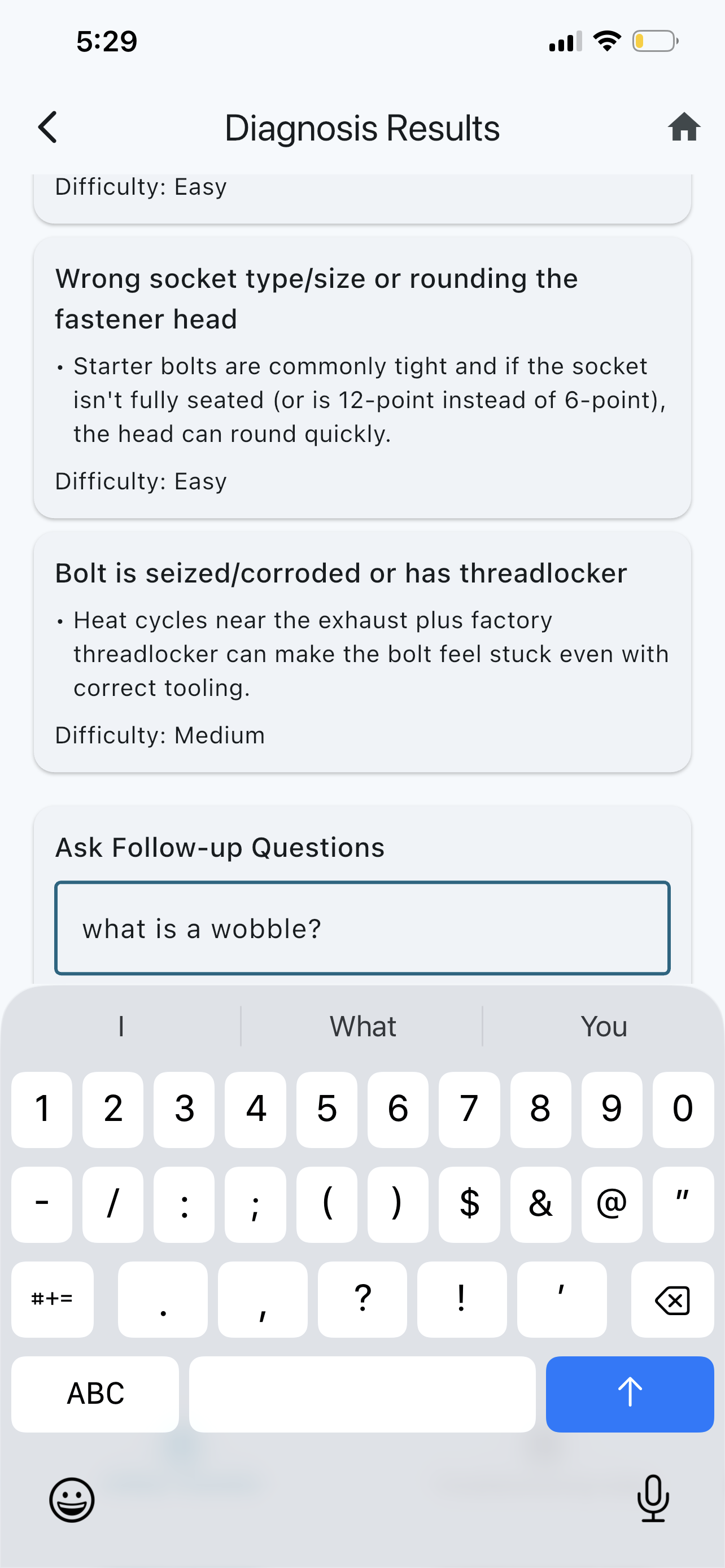This screenshot has height=1568, width=725.
Task: Select the 'You' predictive suggestion
Action: [603, 1026]
